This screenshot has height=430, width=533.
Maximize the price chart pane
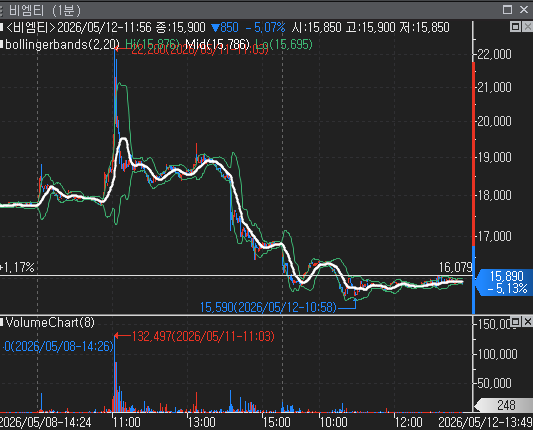pyautogui.click(x=515, y=27)
